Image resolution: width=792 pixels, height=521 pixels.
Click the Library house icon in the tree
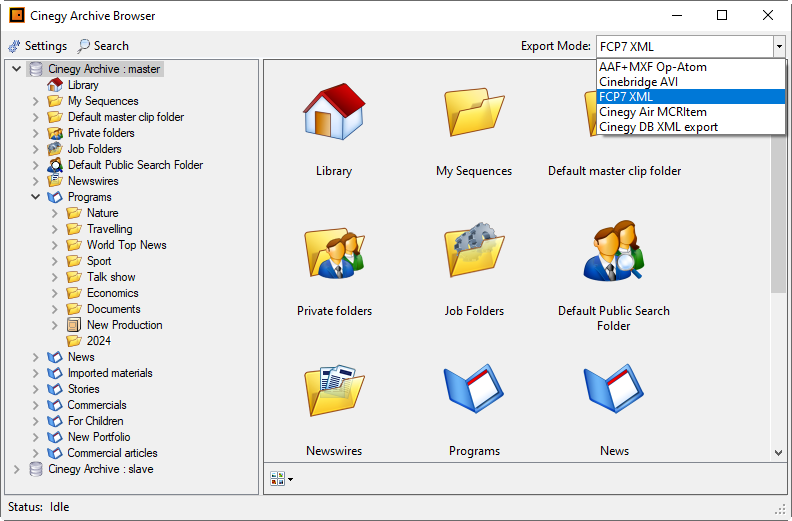pos(55,85)
